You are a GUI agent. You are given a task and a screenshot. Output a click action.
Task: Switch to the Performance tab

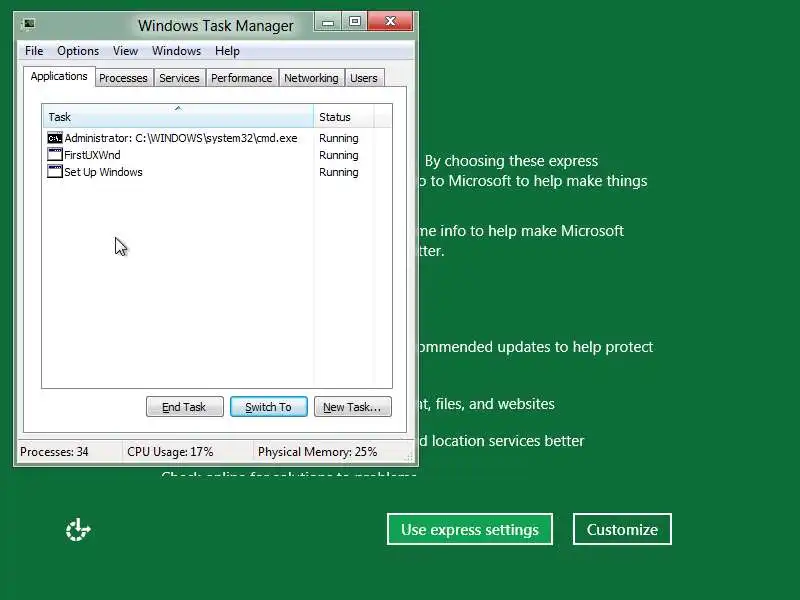pyautogui.click(x=242, y=78)
